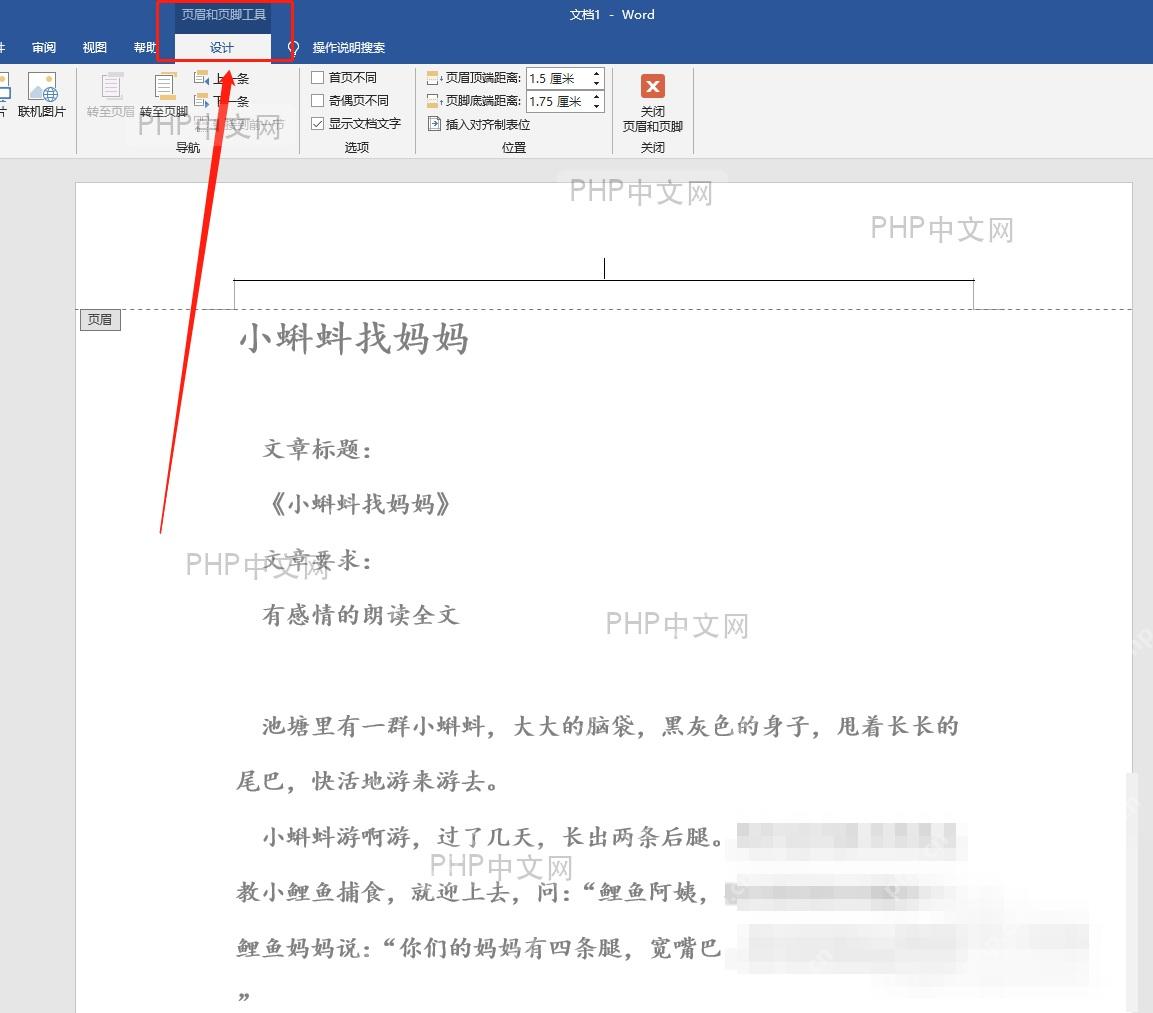Click the line starting 教小鲤鱼捕食

tap(472, 892)
